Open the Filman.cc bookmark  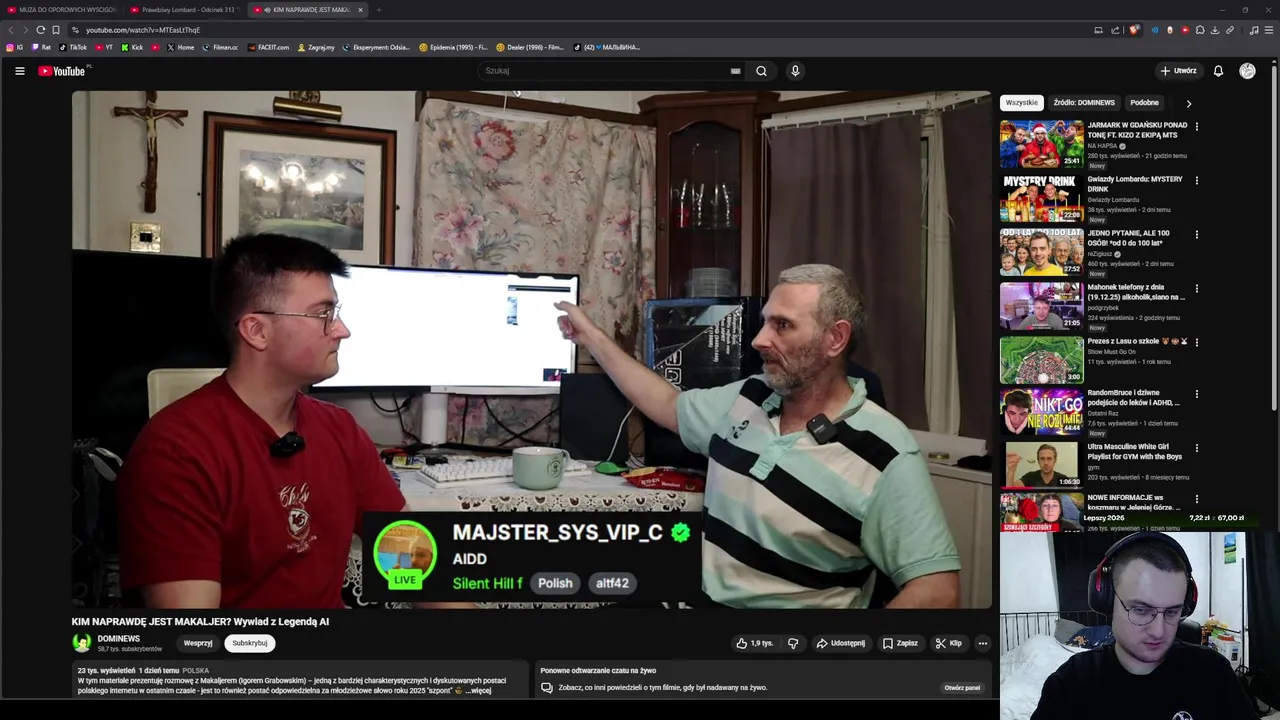tap(221, 47)
